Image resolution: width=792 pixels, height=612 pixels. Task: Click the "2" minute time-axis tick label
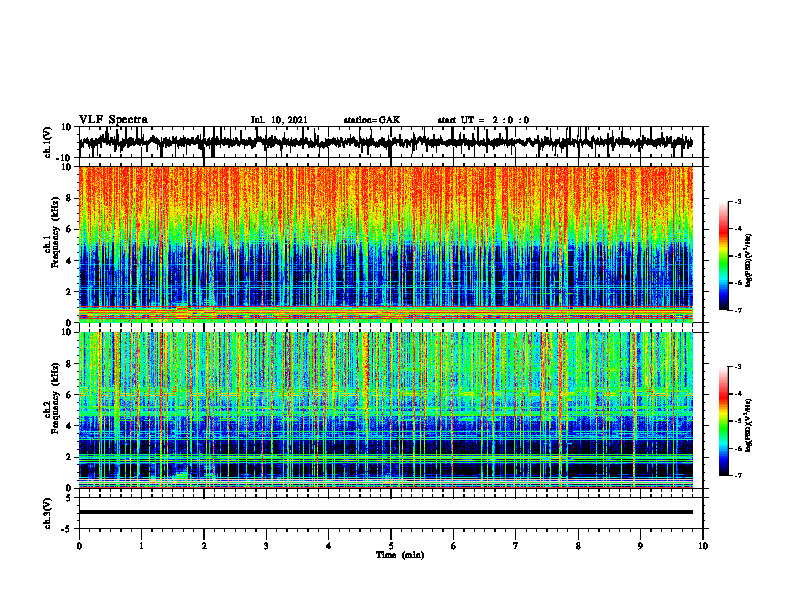point(204,546)
